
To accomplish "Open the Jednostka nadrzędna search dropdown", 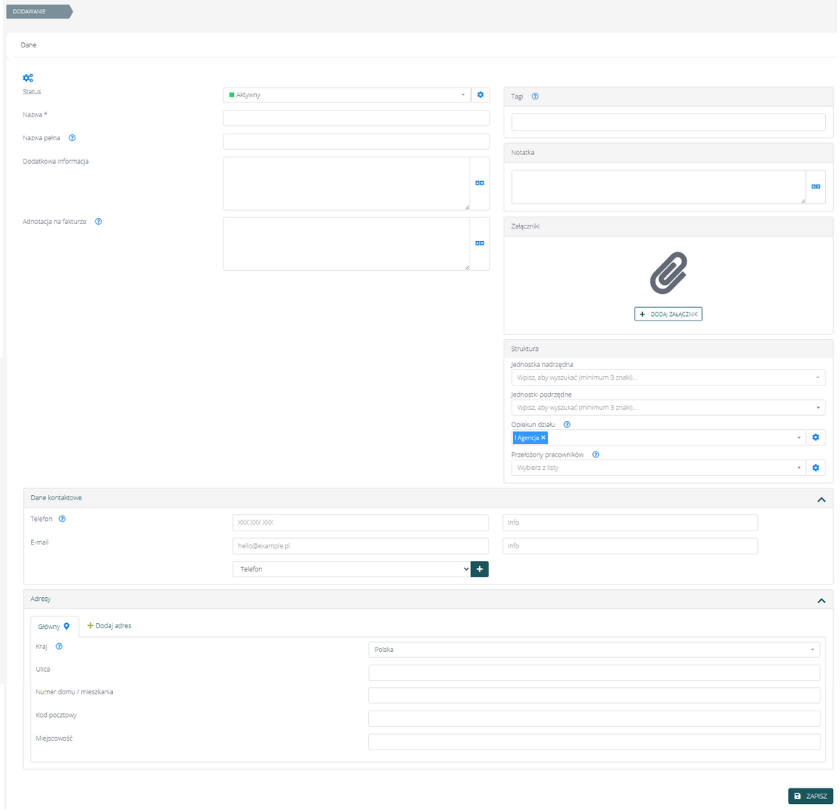I will point(668,378).
